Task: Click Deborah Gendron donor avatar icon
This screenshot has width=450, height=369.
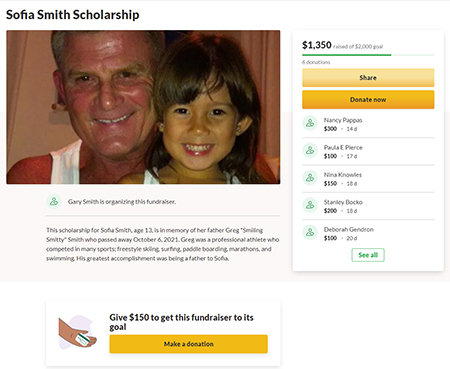Action: click(x=310, y=232)
